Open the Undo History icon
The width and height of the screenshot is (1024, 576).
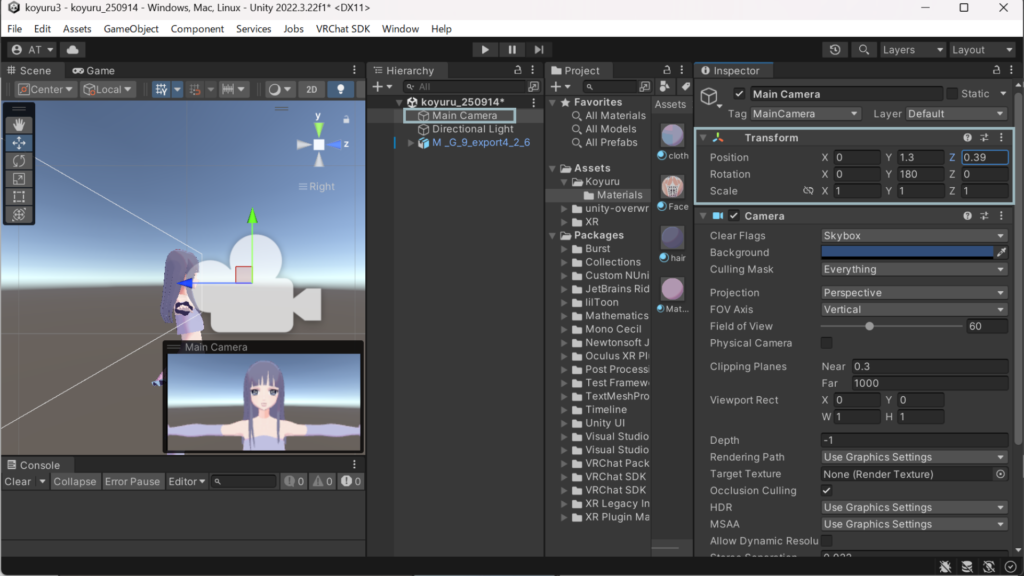coord(836,49)
